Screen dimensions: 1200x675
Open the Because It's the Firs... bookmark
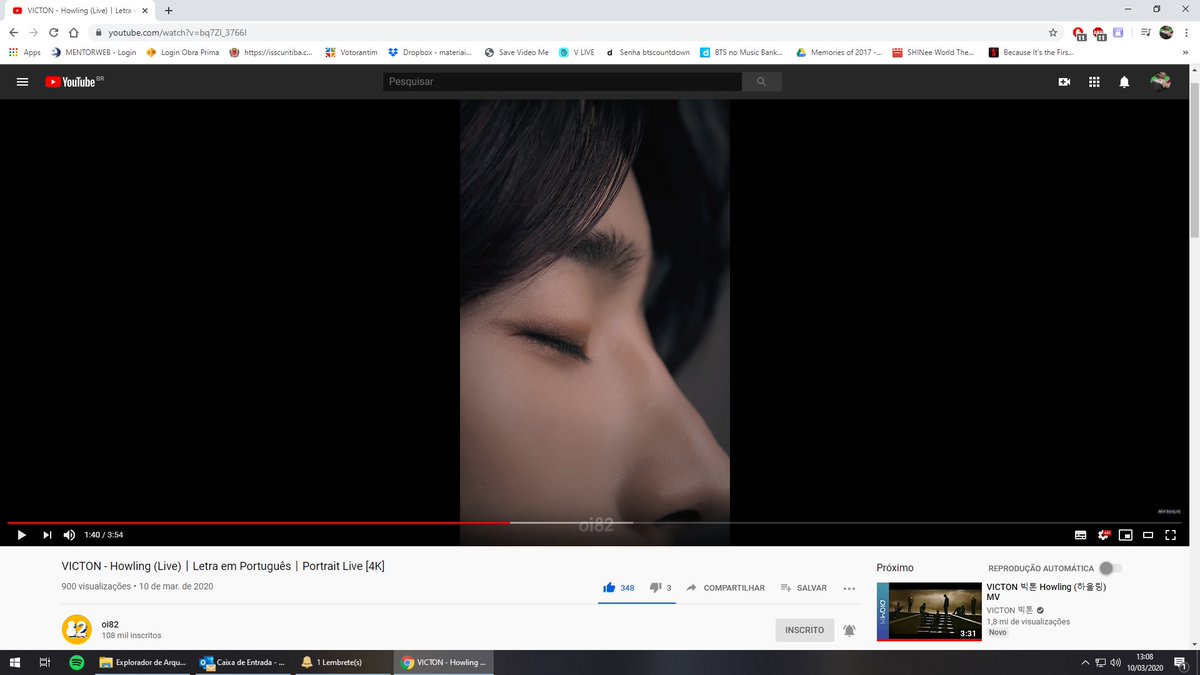(1030, 52)
